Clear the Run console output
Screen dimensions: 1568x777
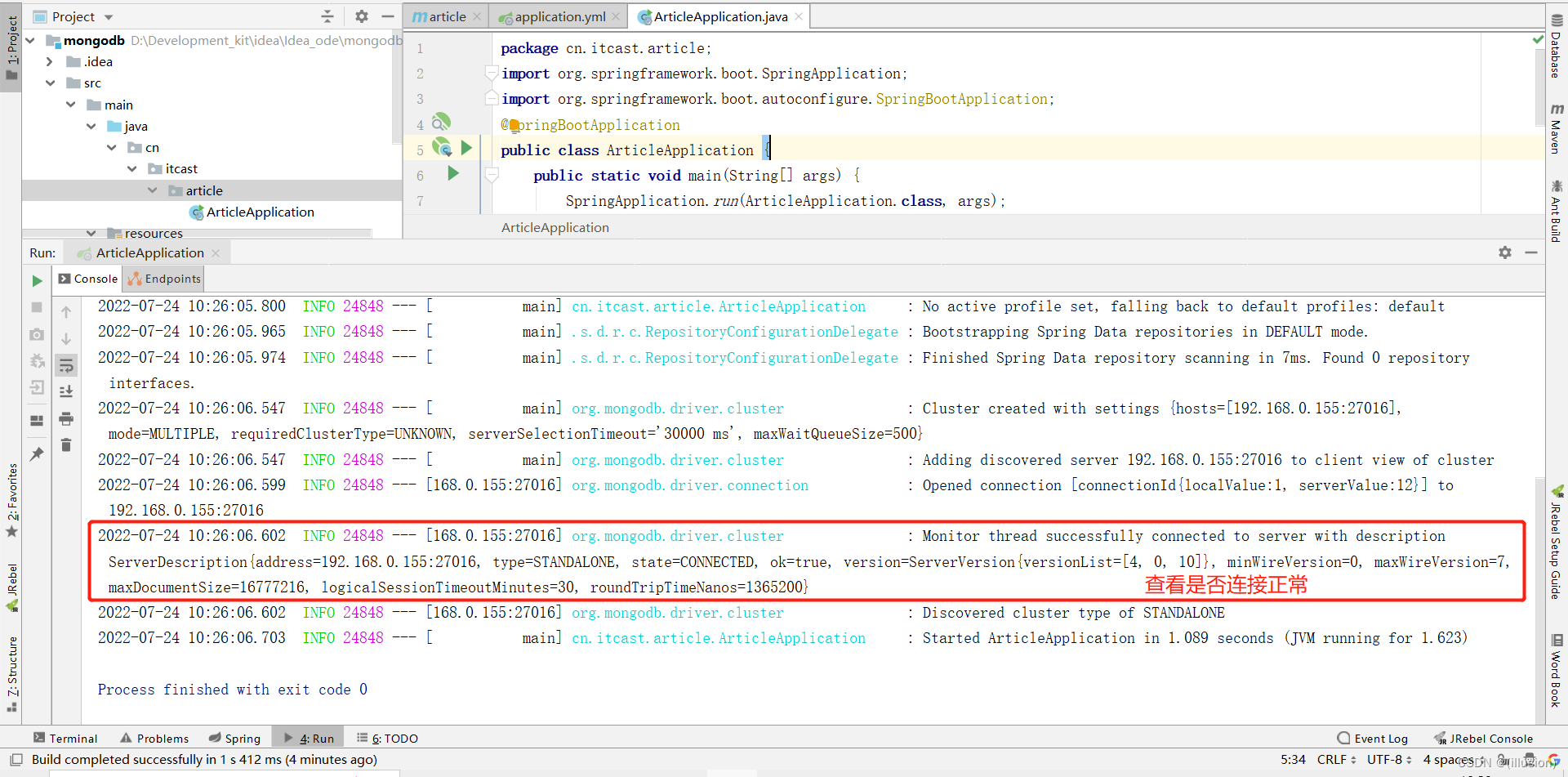coord(66,445)
